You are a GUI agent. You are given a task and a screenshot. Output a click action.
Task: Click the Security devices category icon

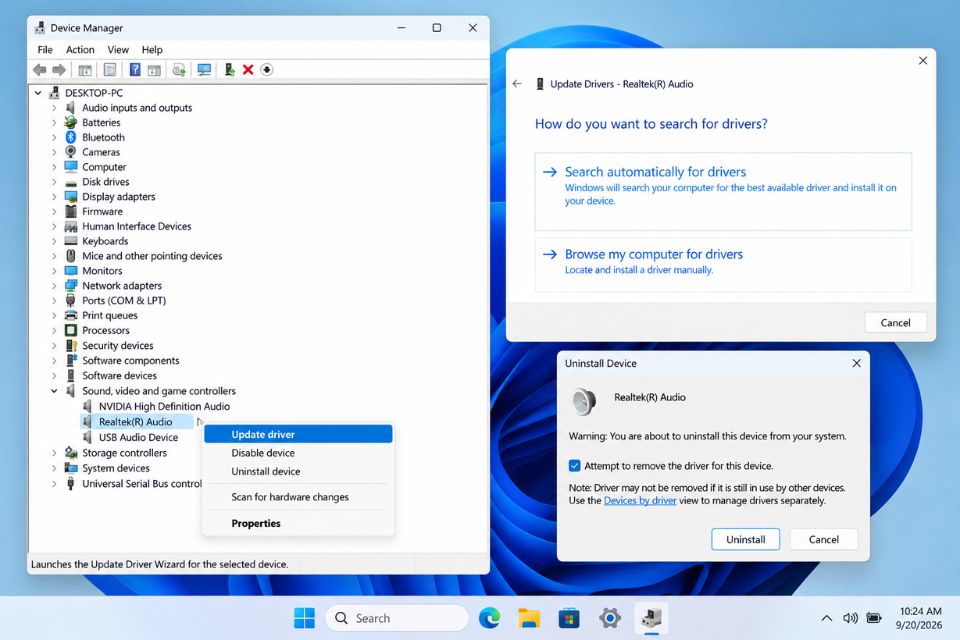tap(71, 345)
